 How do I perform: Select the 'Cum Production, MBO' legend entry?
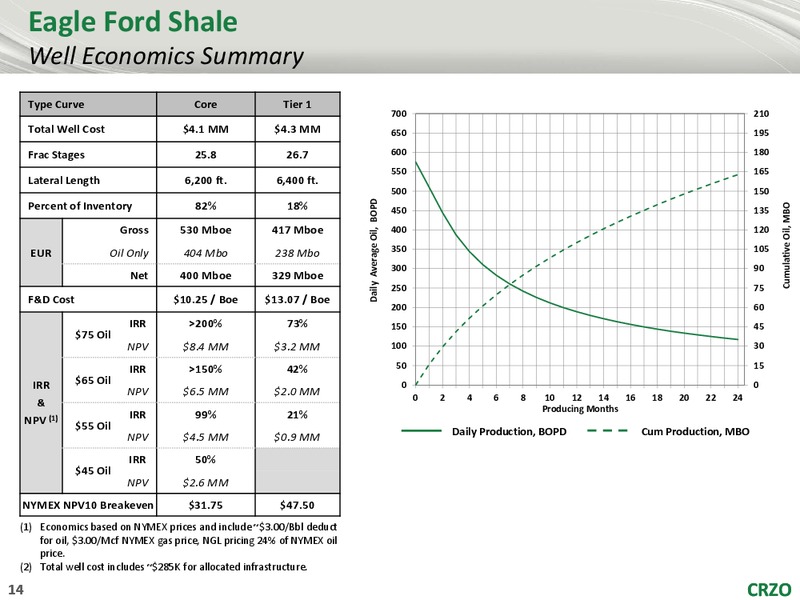(669, 432)
